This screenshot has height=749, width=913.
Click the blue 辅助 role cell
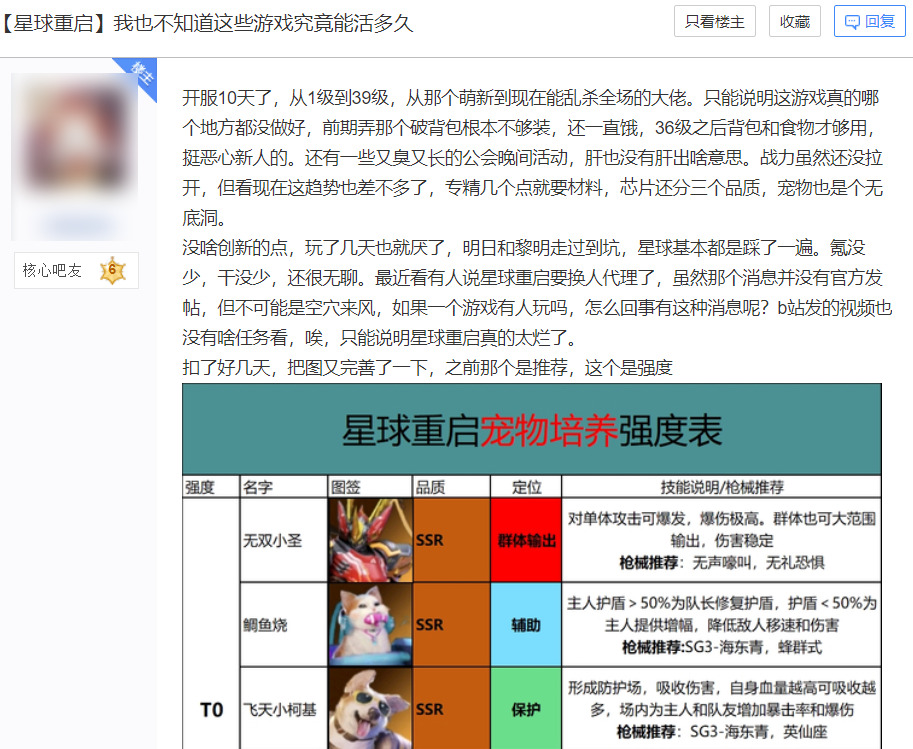(x=526, y=624)
